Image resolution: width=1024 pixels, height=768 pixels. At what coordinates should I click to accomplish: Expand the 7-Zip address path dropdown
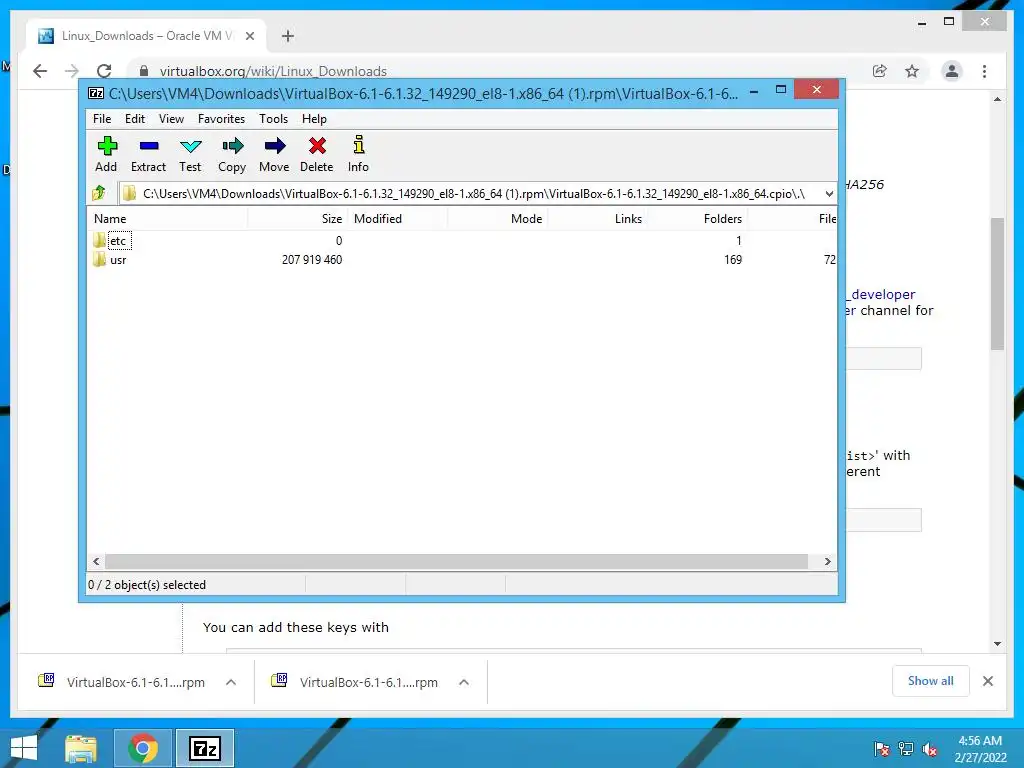coord(829,193)
